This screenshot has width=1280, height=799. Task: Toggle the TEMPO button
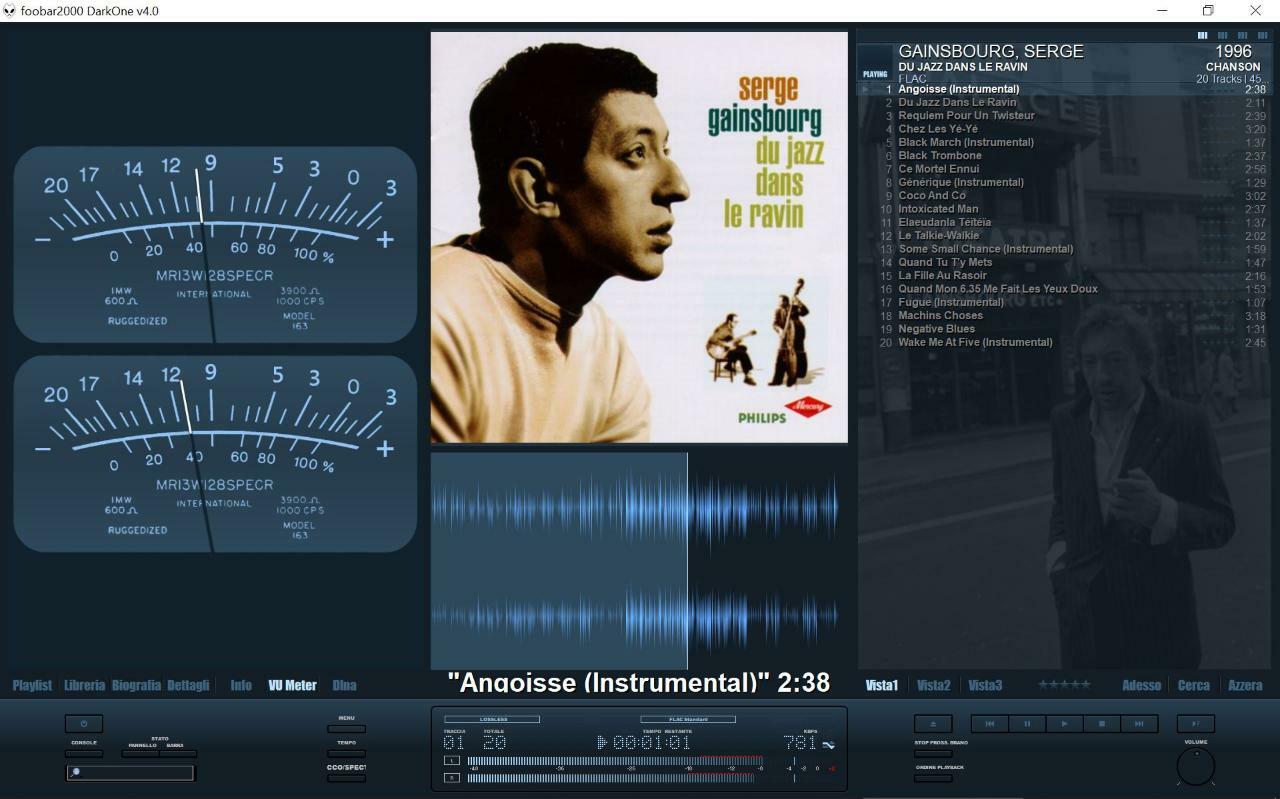pos(346,753)
